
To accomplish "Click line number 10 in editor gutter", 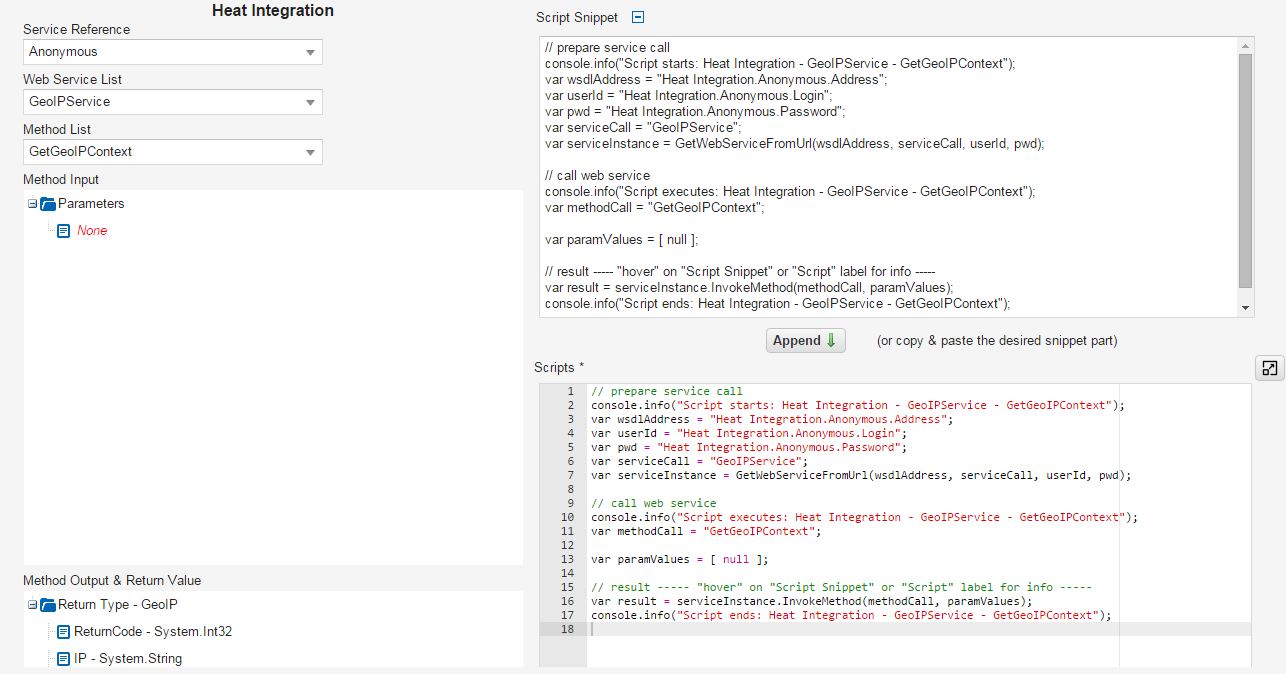I will pyautogui.click(x=568, y=517).
